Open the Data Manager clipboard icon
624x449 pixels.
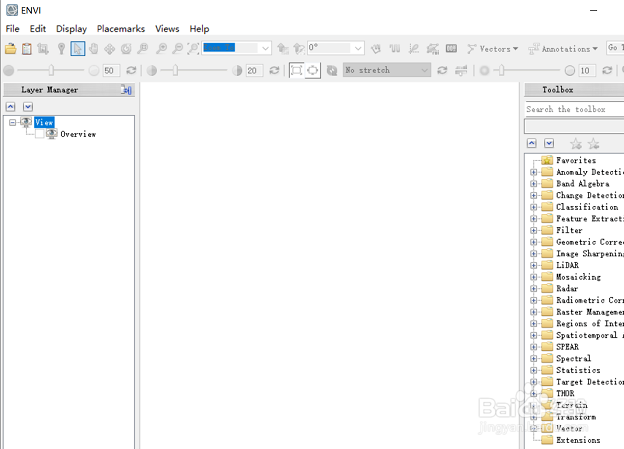27,49
